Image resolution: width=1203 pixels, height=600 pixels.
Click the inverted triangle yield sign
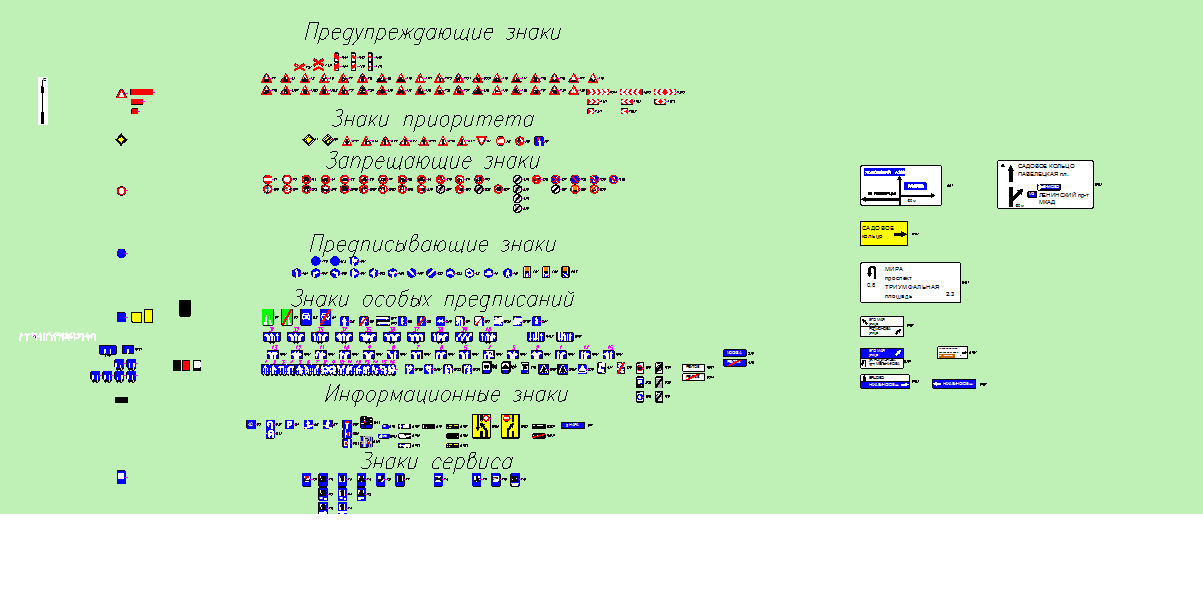tap(482, 141)
